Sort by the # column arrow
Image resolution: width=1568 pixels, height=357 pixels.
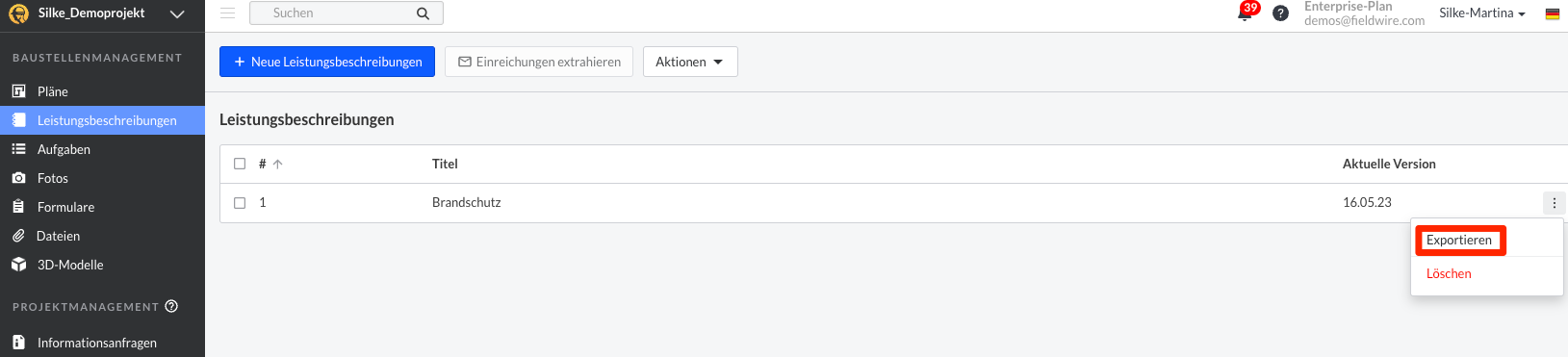[278, 165]
